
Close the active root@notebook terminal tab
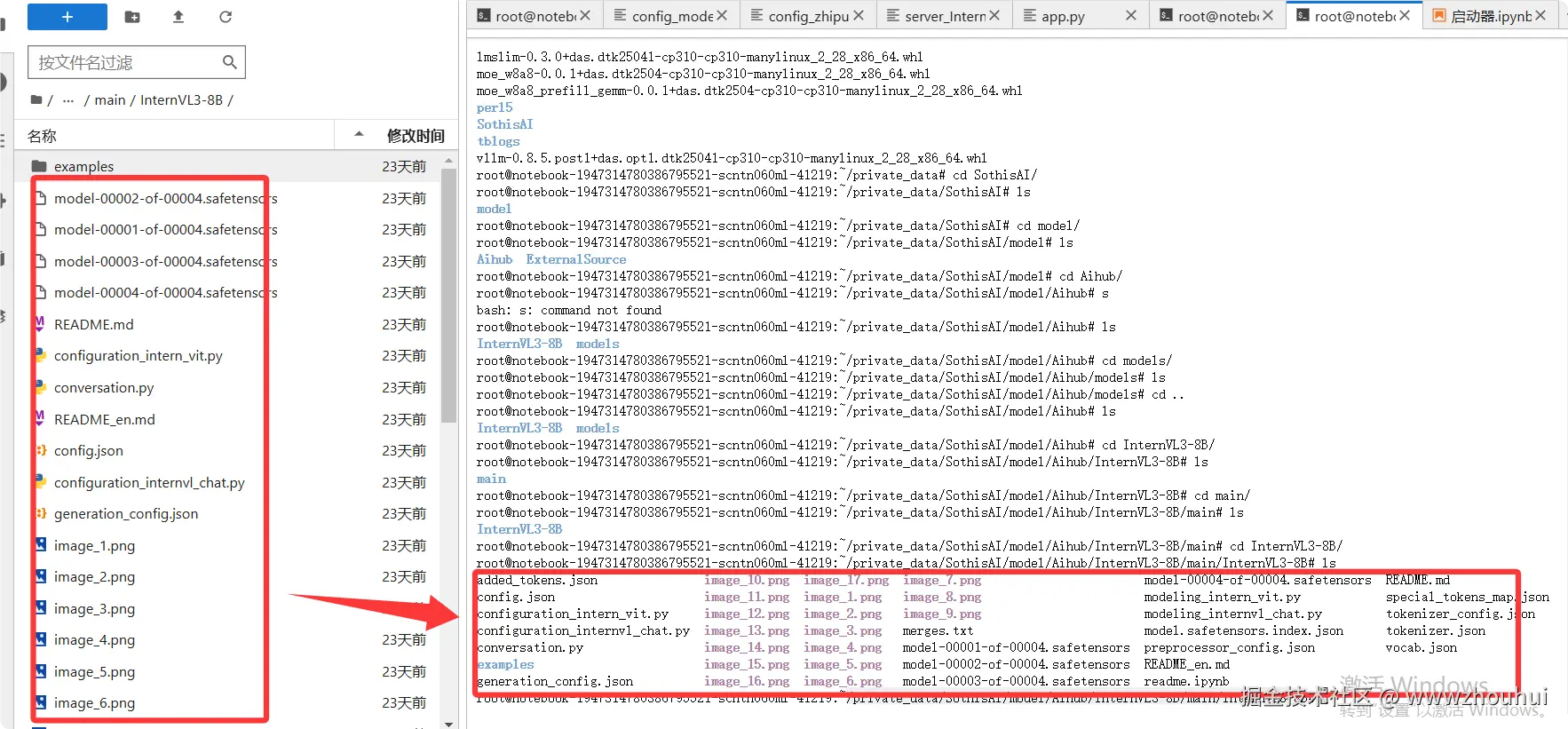(x=1405, y=16)
